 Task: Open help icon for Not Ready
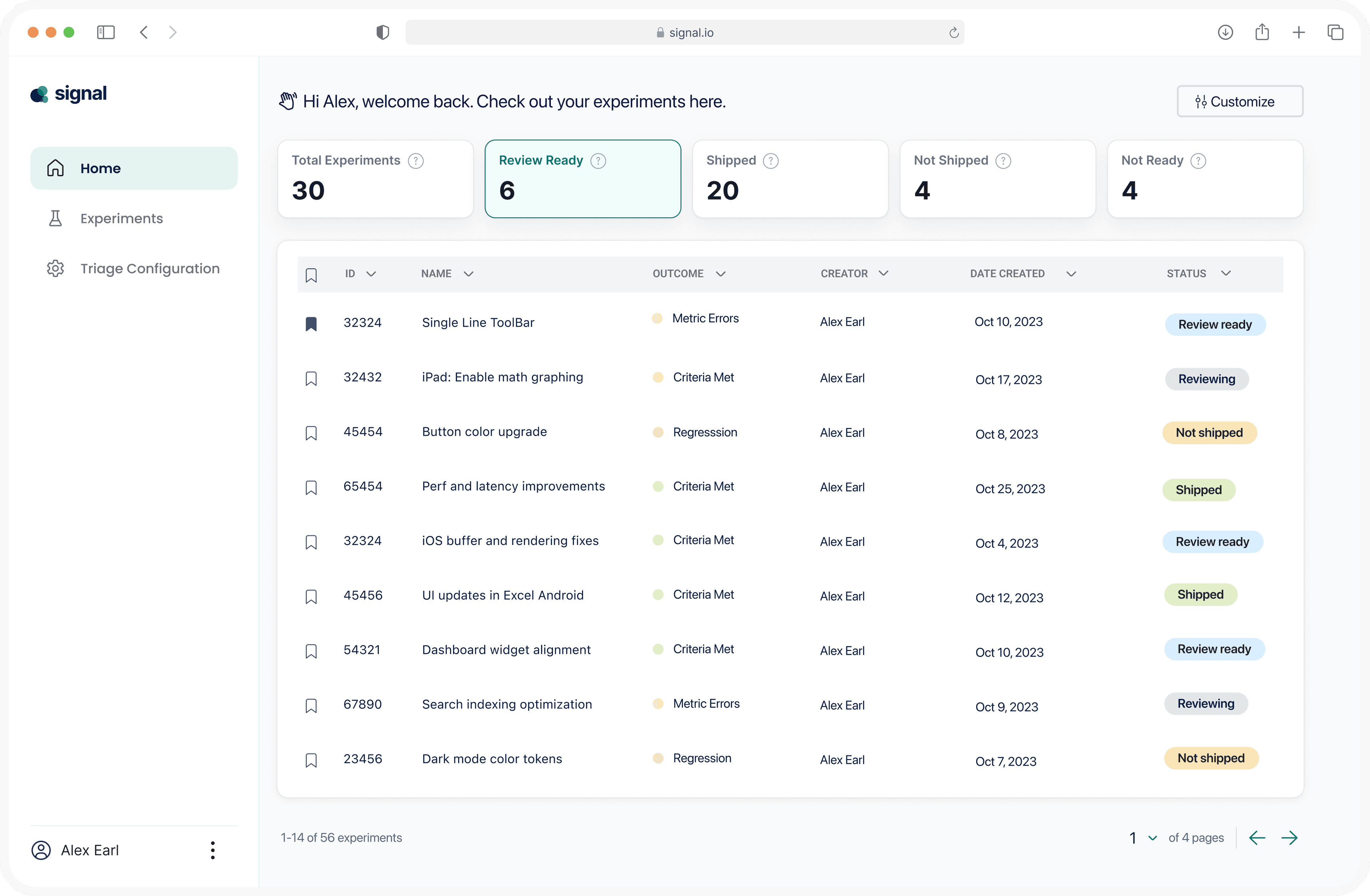point(1198,161)
